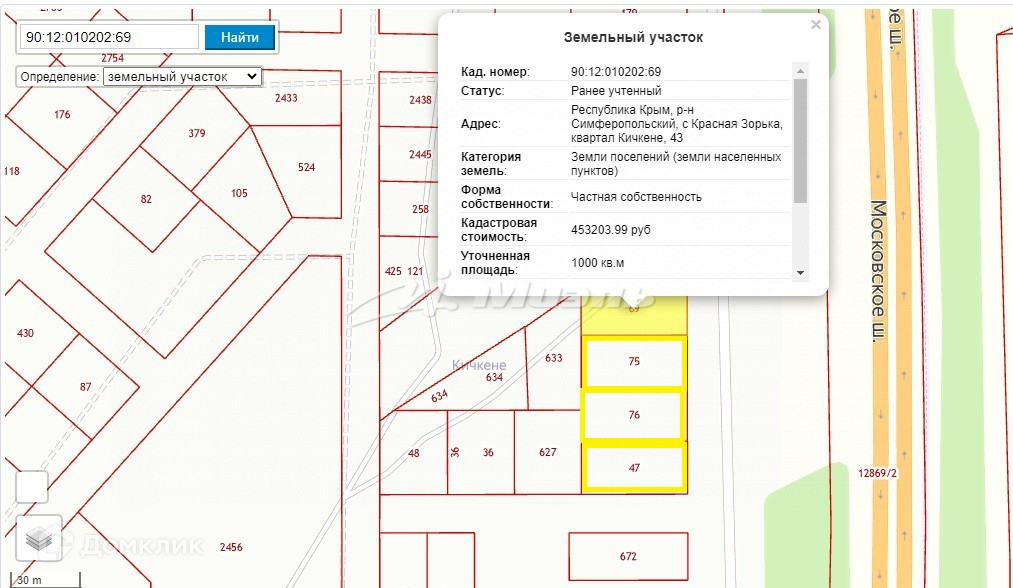This screenshot has width=1013, height=588.
Task: Open the map layers icon
Action: pyautogui.click(x=39, y=538)
